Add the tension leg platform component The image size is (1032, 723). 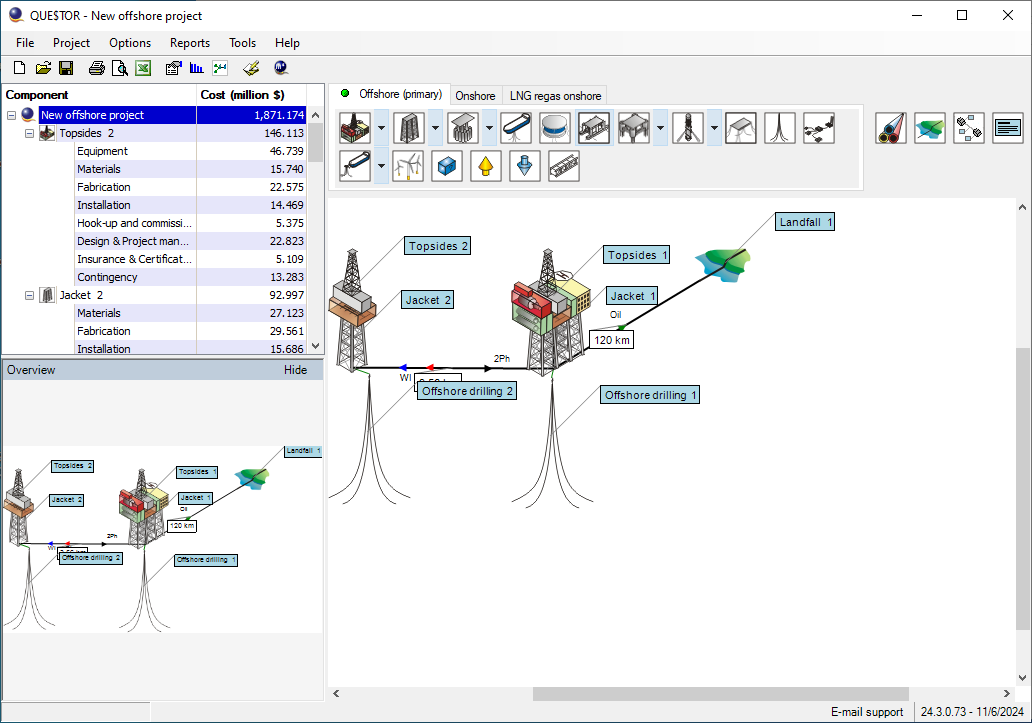(x=634, y=128)
